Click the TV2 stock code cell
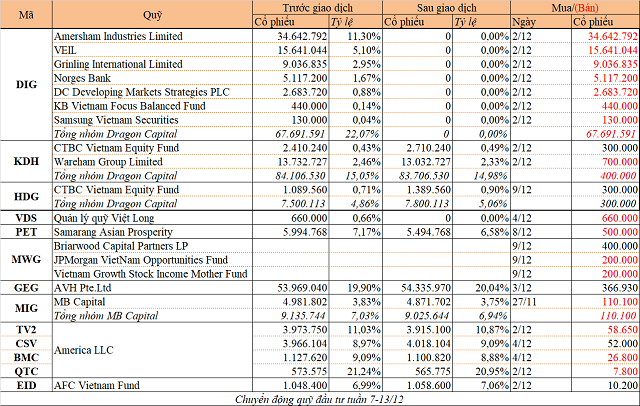The image size is (640, 406). click(x=26, y=330)
